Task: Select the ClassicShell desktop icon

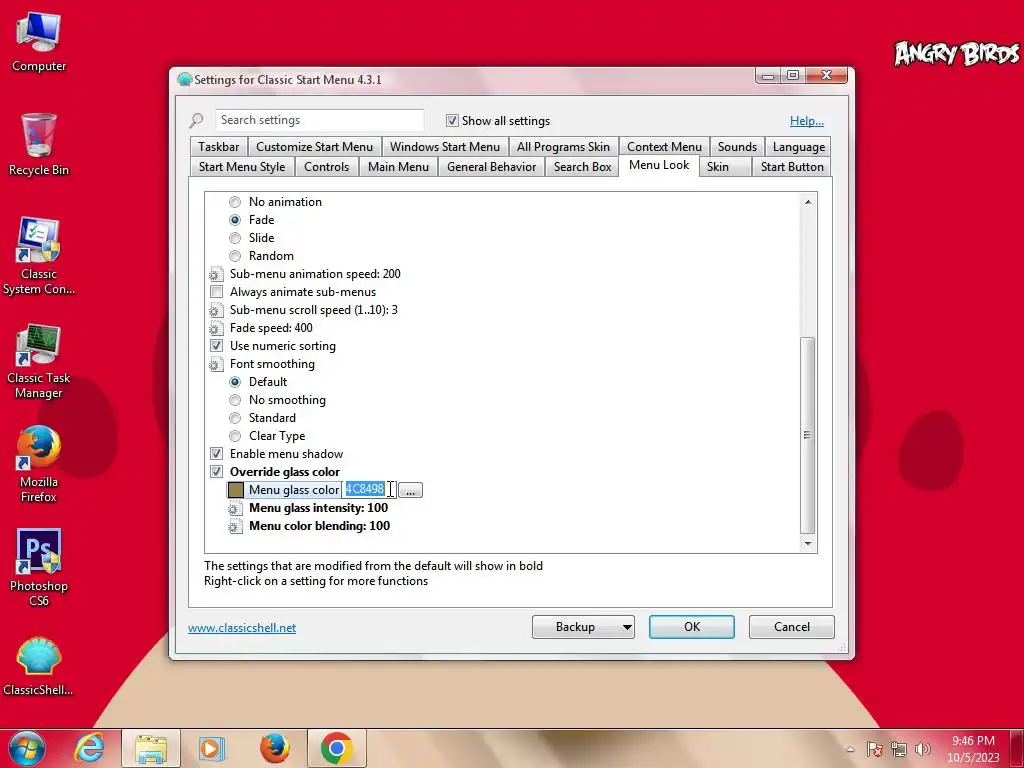Action: pyautogui.click(x=39, y=666)
